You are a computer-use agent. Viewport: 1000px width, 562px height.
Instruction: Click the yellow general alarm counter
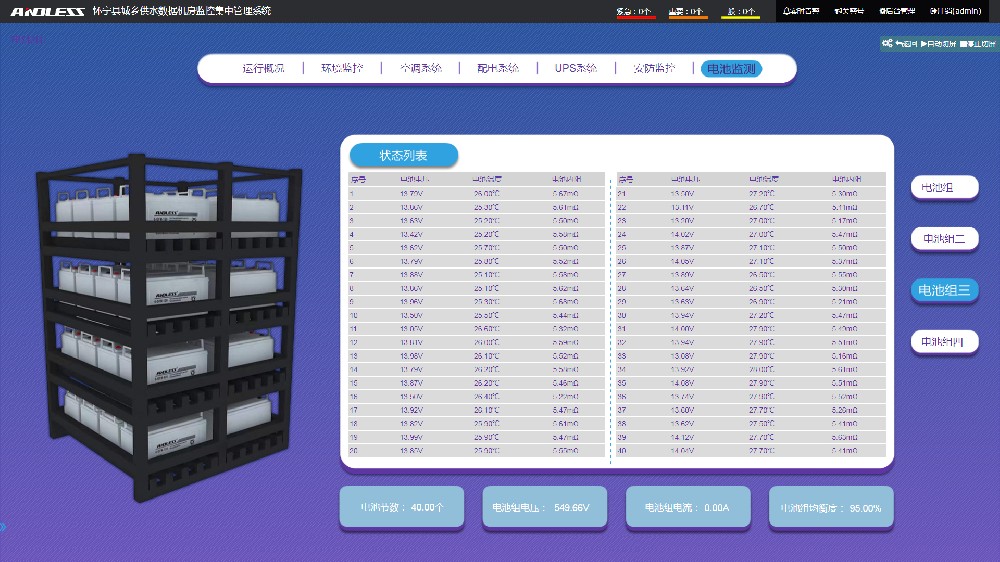741,12
